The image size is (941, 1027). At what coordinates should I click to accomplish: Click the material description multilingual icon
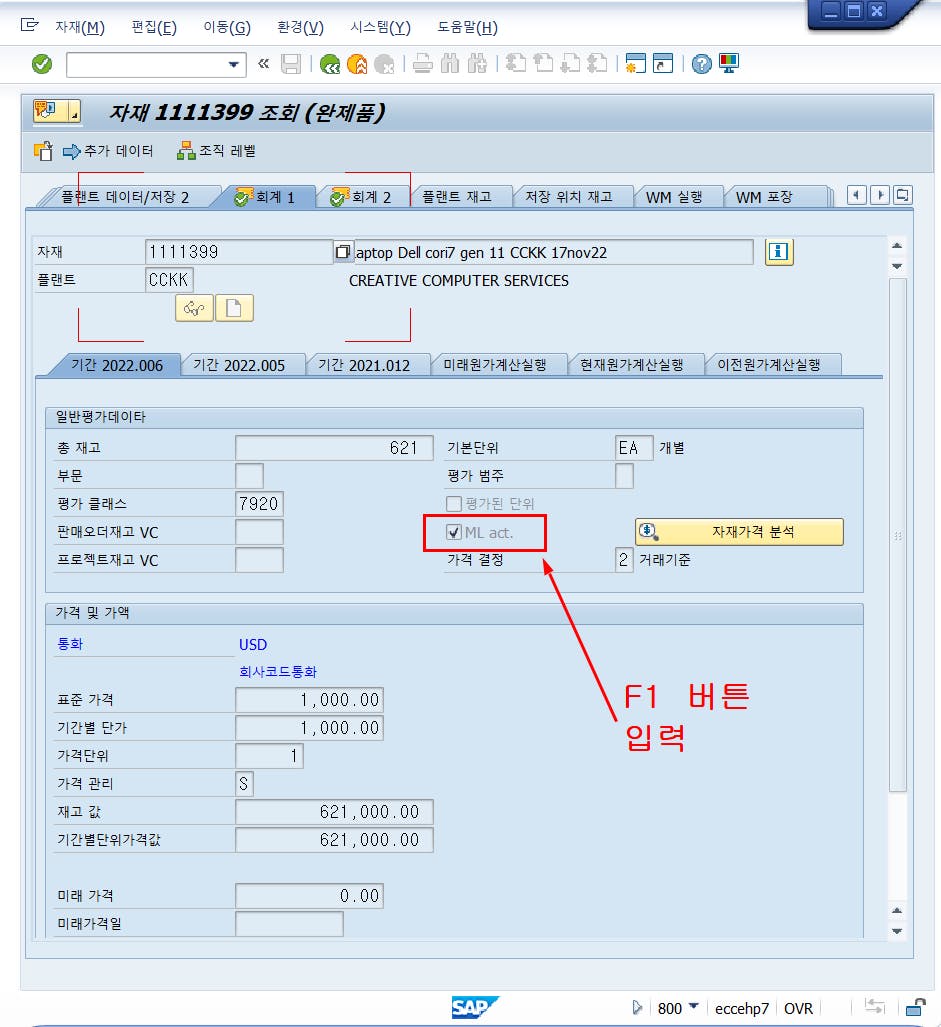342,252
